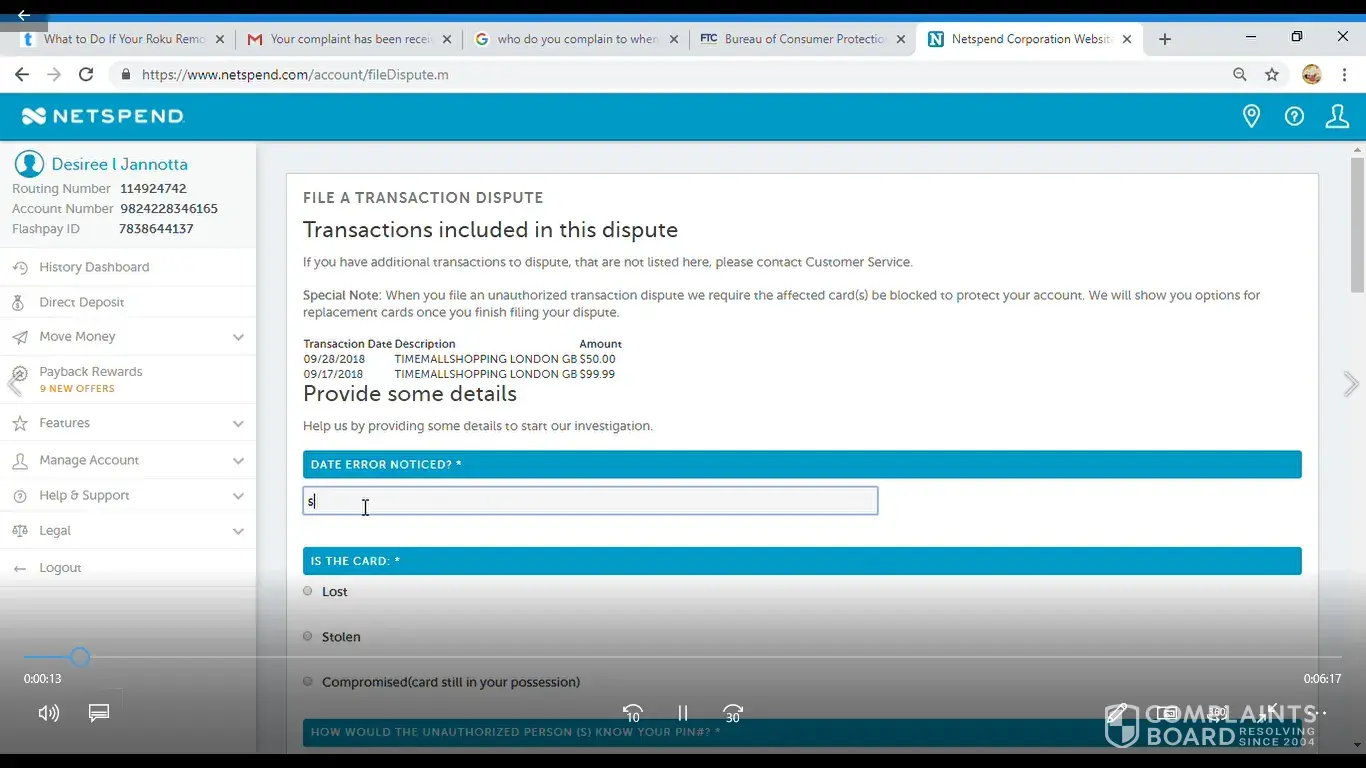Skip forward 30 seconds in the video

(x=733, y=713)
